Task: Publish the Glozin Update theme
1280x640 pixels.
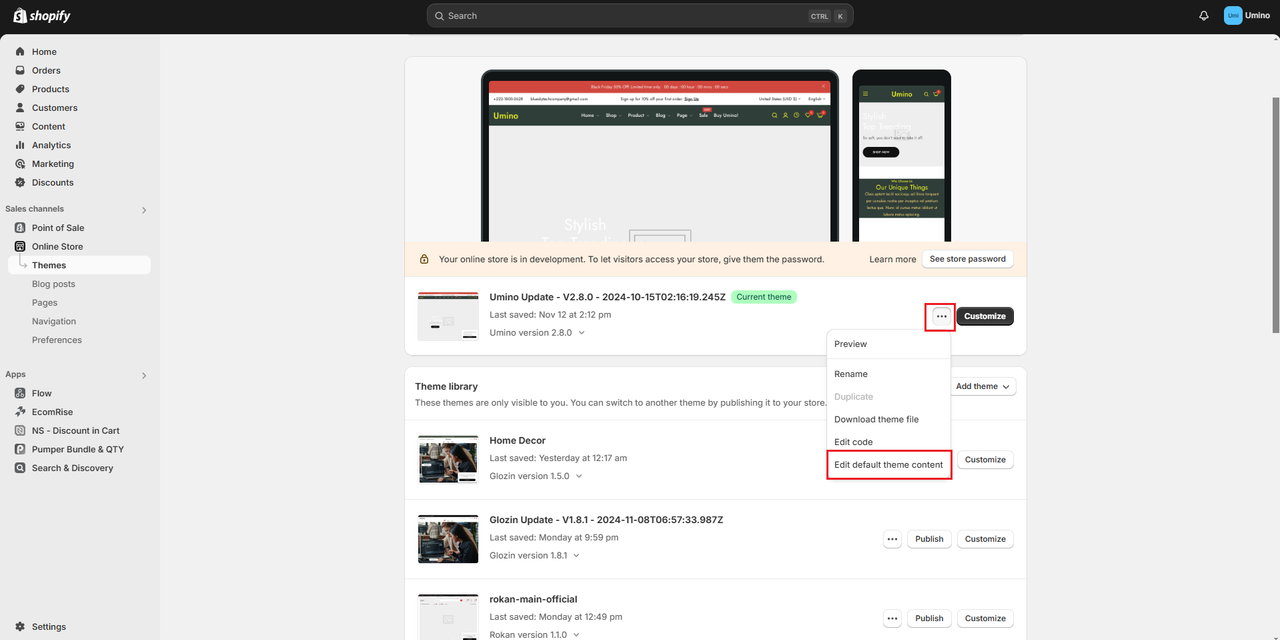Action: (929, 539)
